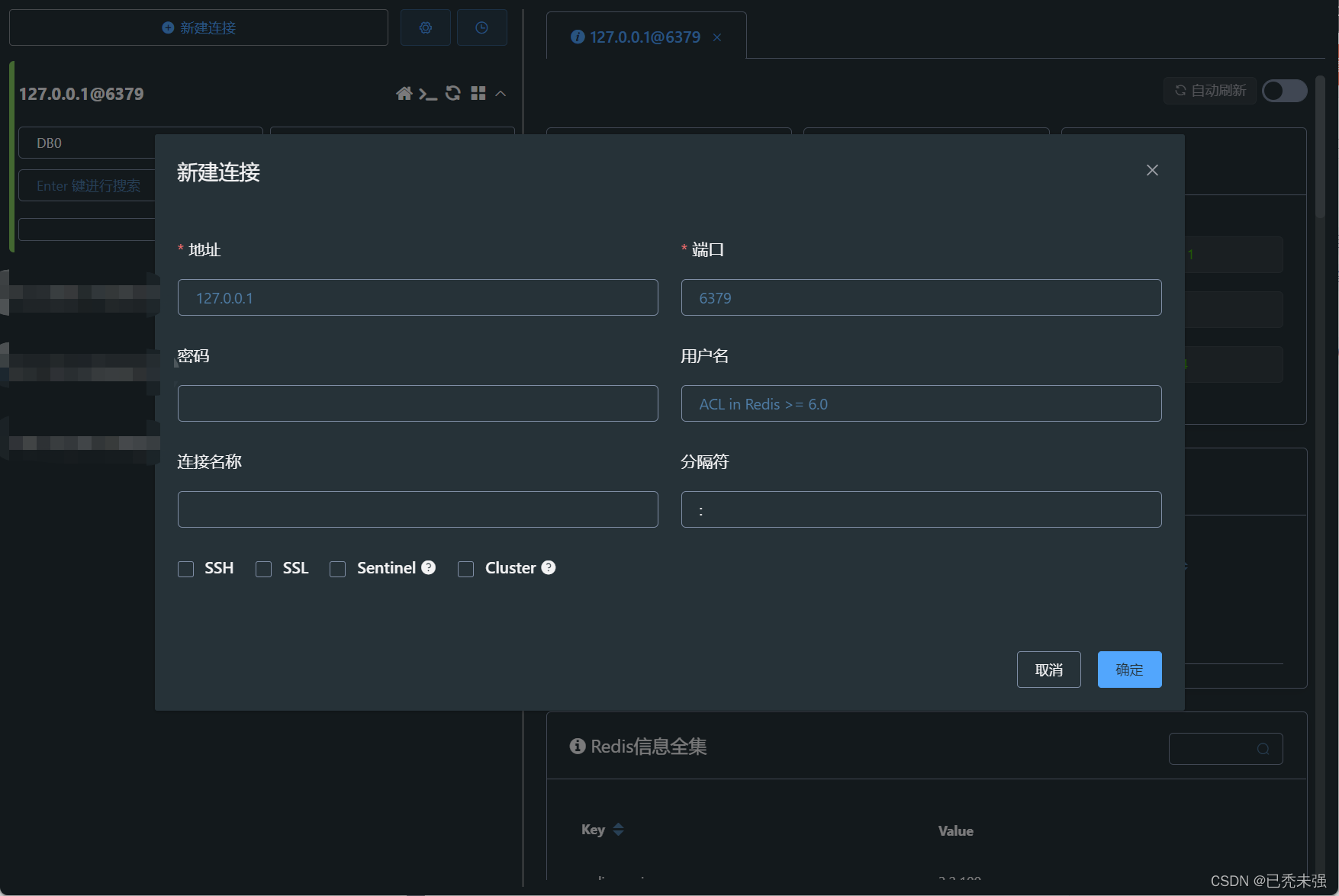Collapse the 127.0.0.1@6379 connection chevron
Viewport: 1339px width, 896px height.
(x=501, y=93)
